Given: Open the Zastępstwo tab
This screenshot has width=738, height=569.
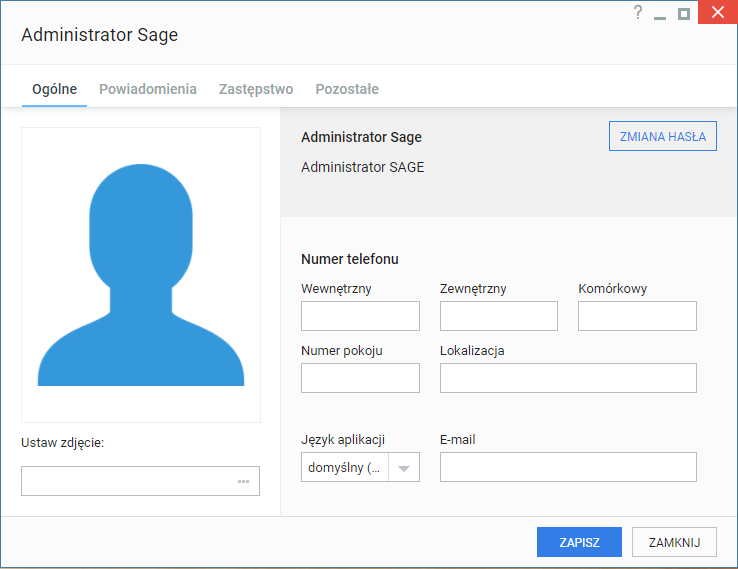Looking at the screenshot, I should click(x=256, y=89).
